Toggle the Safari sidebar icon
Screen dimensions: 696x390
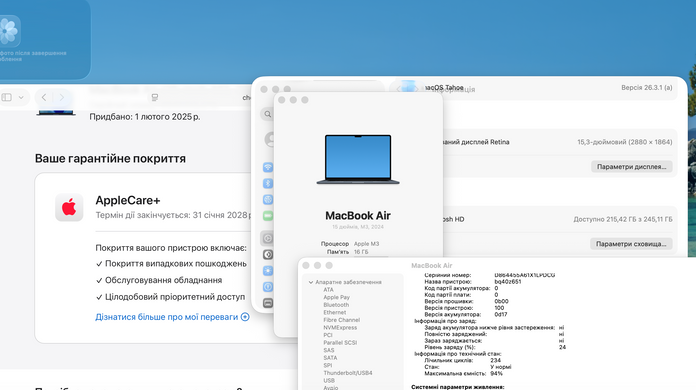[7, 97]
